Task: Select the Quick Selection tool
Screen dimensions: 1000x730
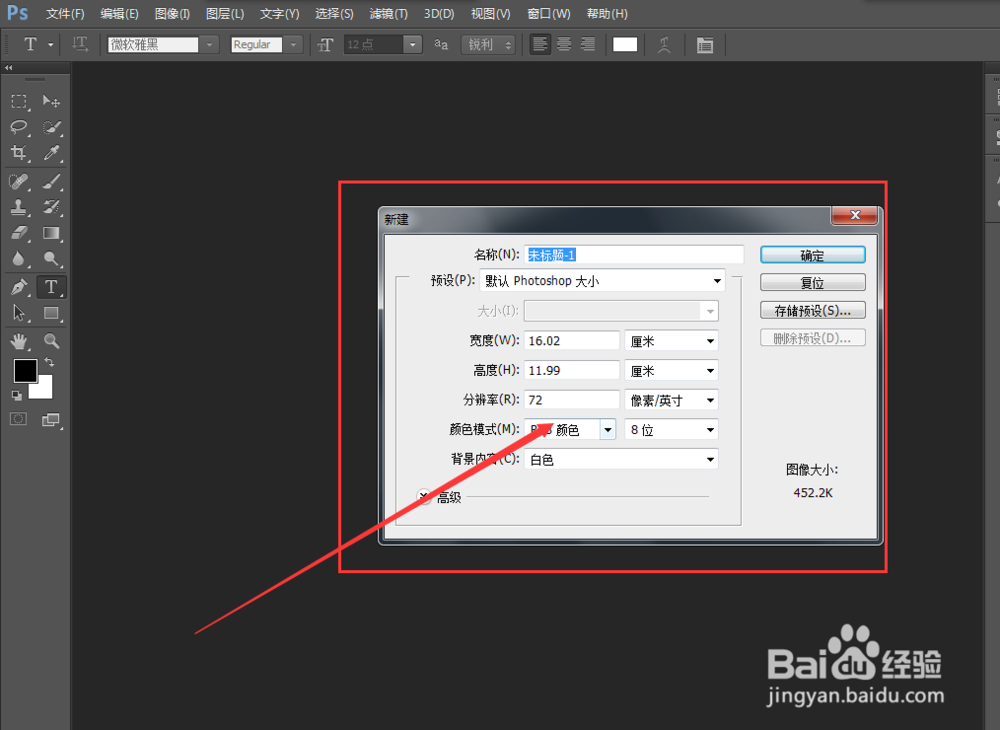Action: pos(51,127)
